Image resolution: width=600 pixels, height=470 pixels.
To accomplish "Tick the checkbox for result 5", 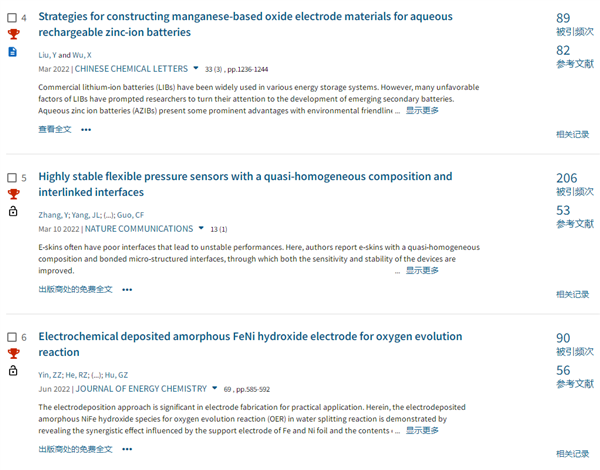I will pyautogui.click(x=12, y=178).
